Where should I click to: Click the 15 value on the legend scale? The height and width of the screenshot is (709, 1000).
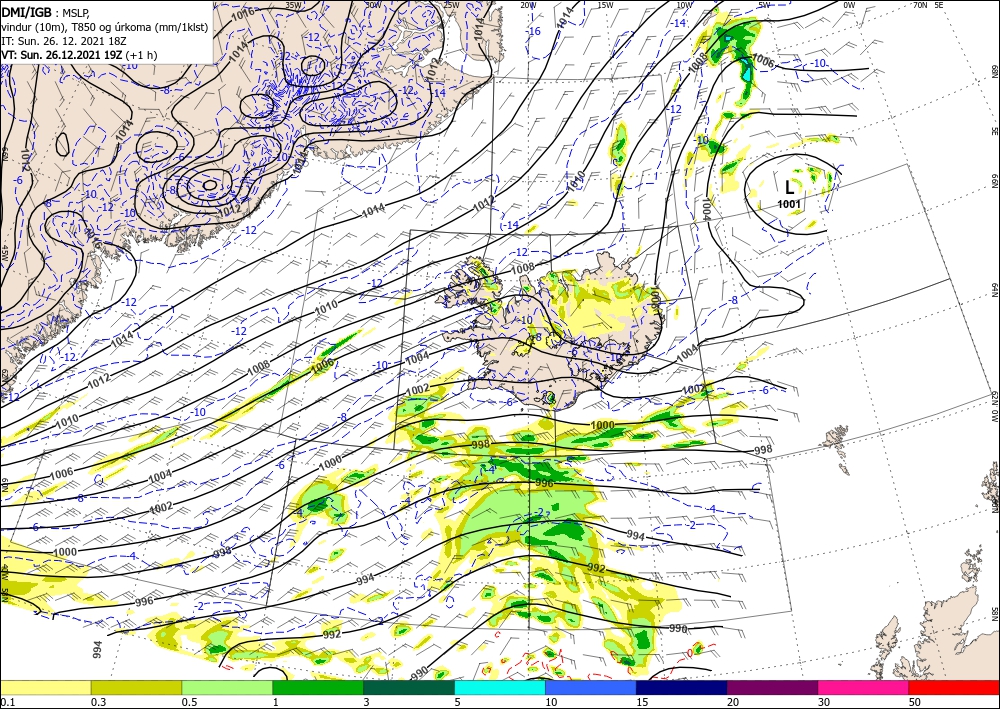pyautogui.click(x=642, y=701)
